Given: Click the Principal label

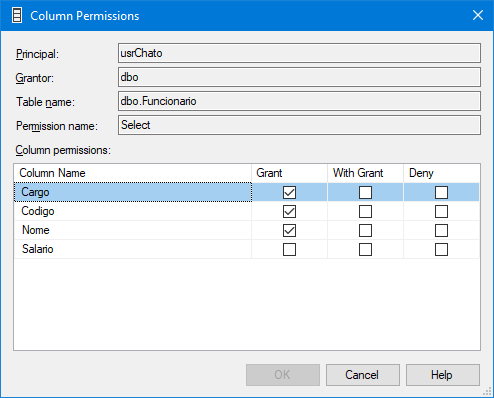Looking at the screenshot, I should pyautogui.click(x=37, y=54).
